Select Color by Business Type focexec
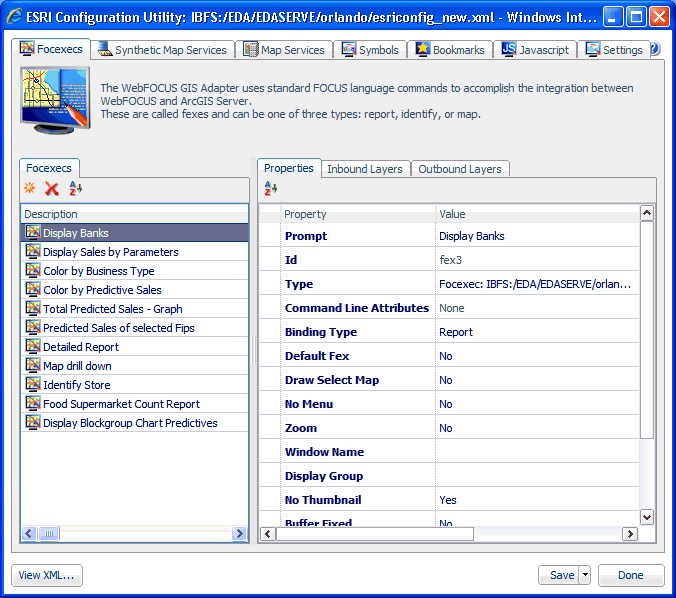This screenshot has height=598, width=676. (x=135, y=271)
